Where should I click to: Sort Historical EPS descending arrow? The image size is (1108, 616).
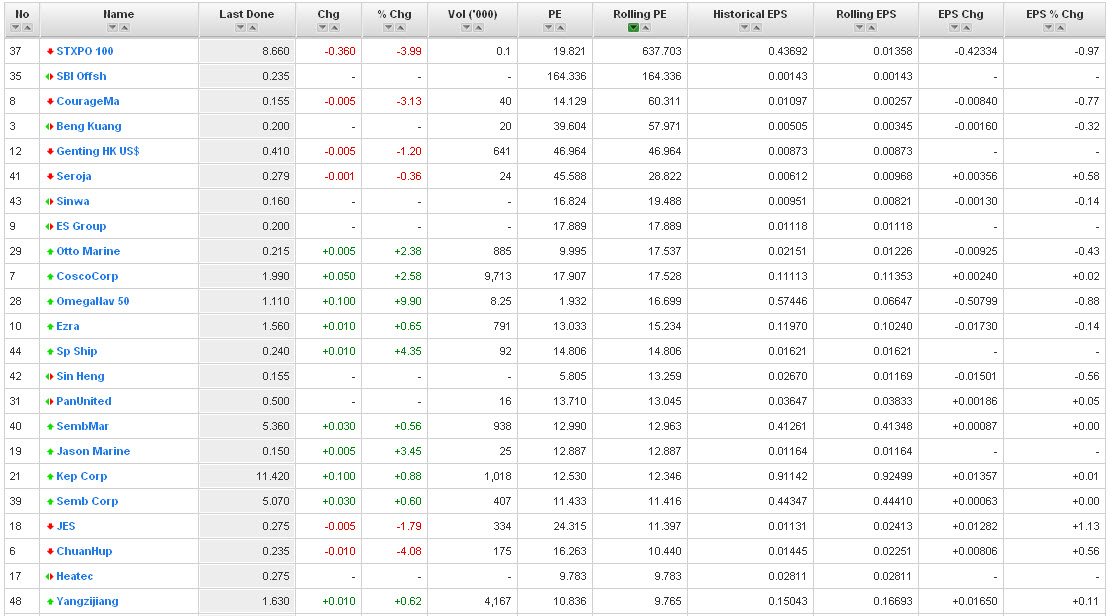click(x=744, y=28)
